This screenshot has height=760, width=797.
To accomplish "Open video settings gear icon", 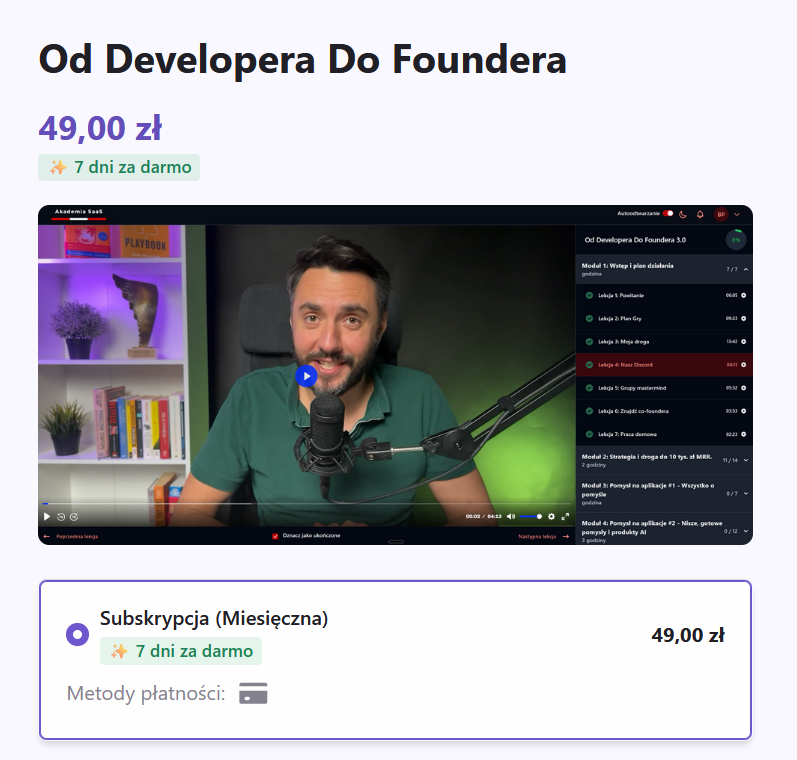I will (x=551, y=516).
